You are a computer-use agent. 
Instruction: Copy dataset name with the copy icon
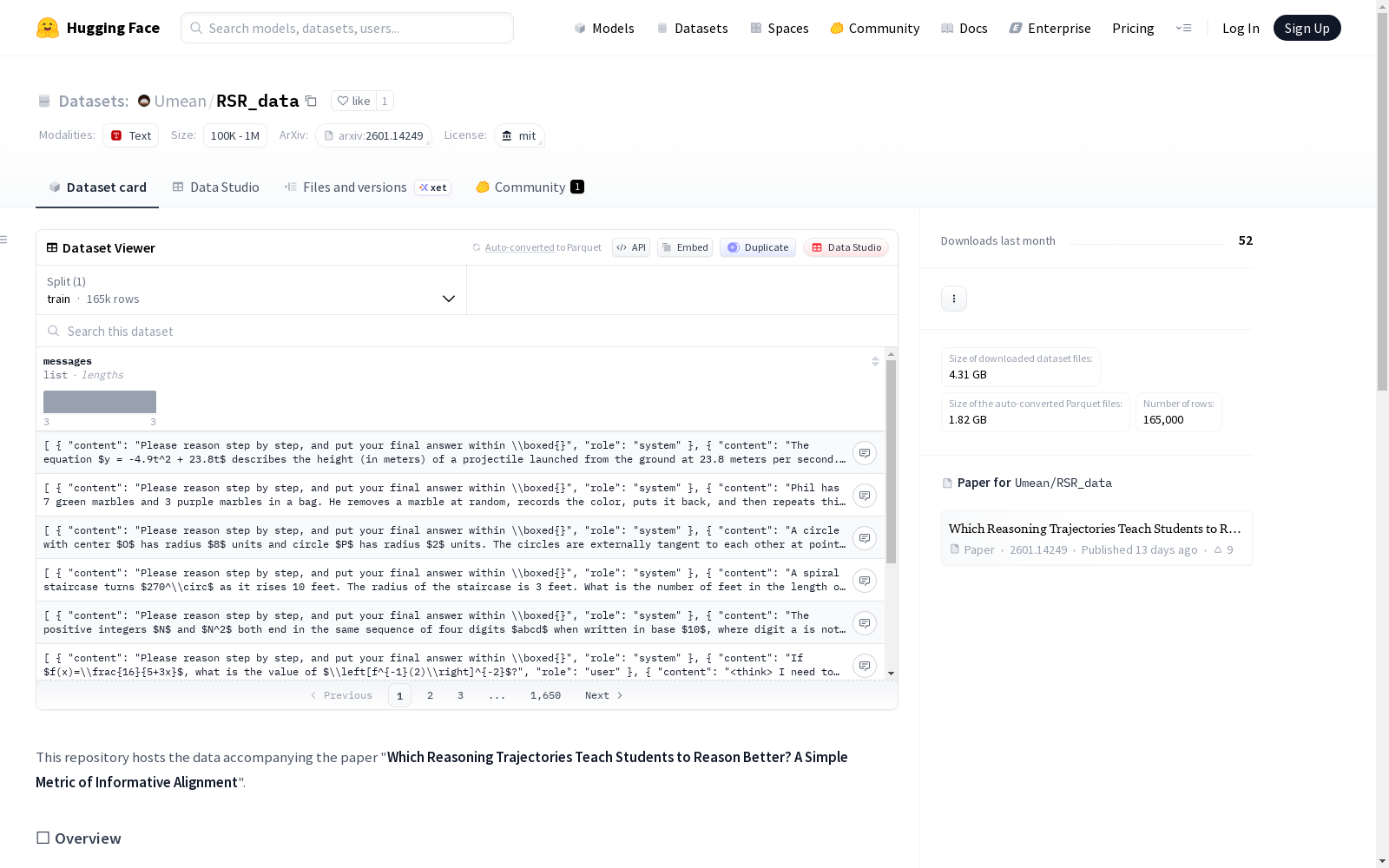311,101
